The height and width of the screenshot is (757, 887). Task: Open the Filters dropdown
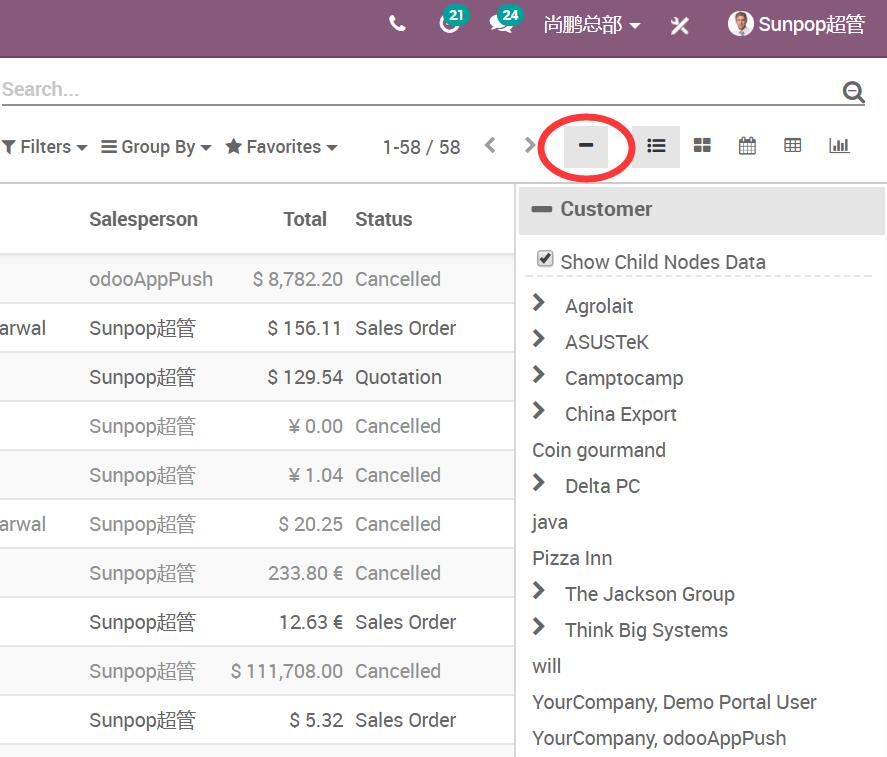[x=45, y=147]
